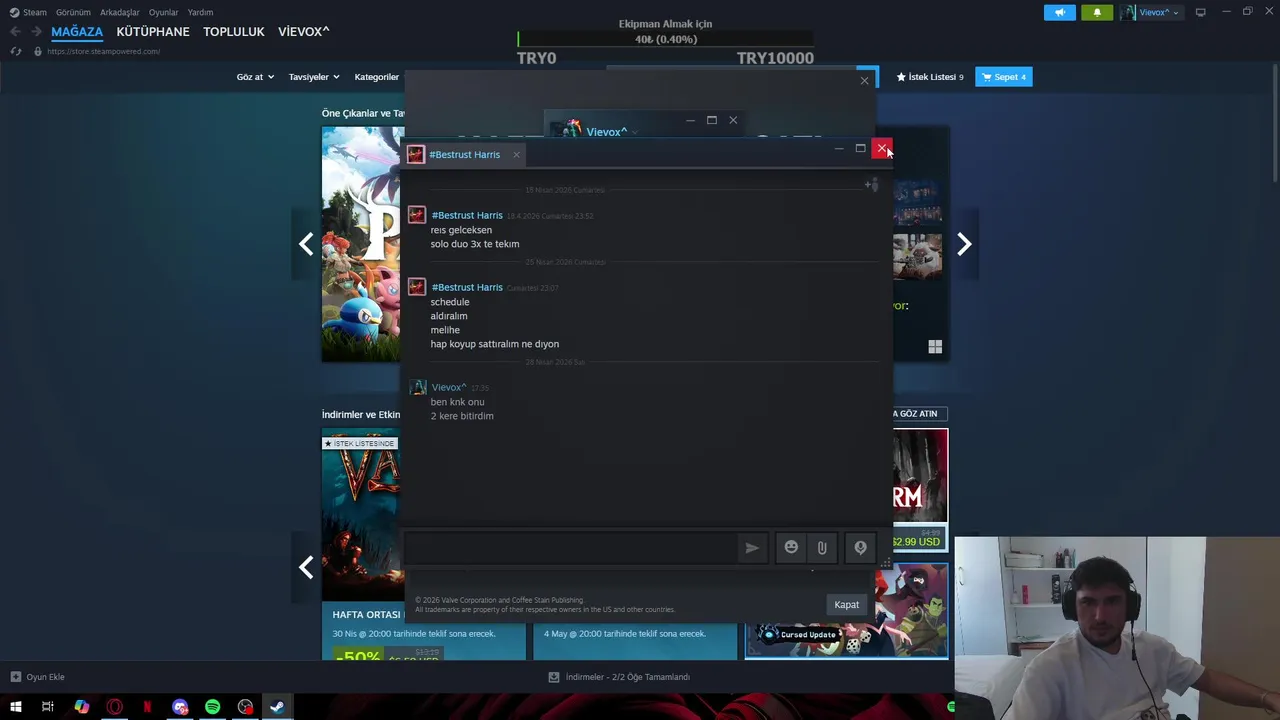Image resolution: width=1280 pixels, height=720 pixels.
Task: Close the dialog with top X
Action: [865, 81]
